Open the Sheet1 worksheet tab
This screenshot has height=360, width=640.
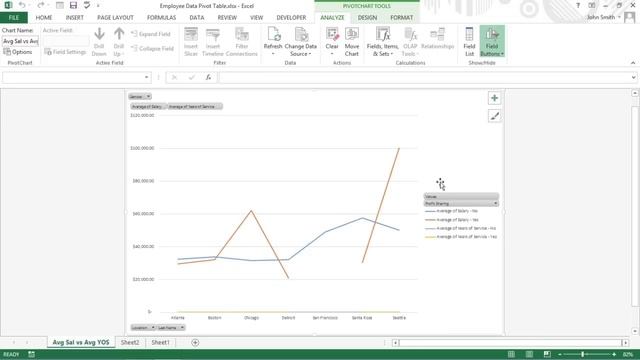click(x=160, y=342)
